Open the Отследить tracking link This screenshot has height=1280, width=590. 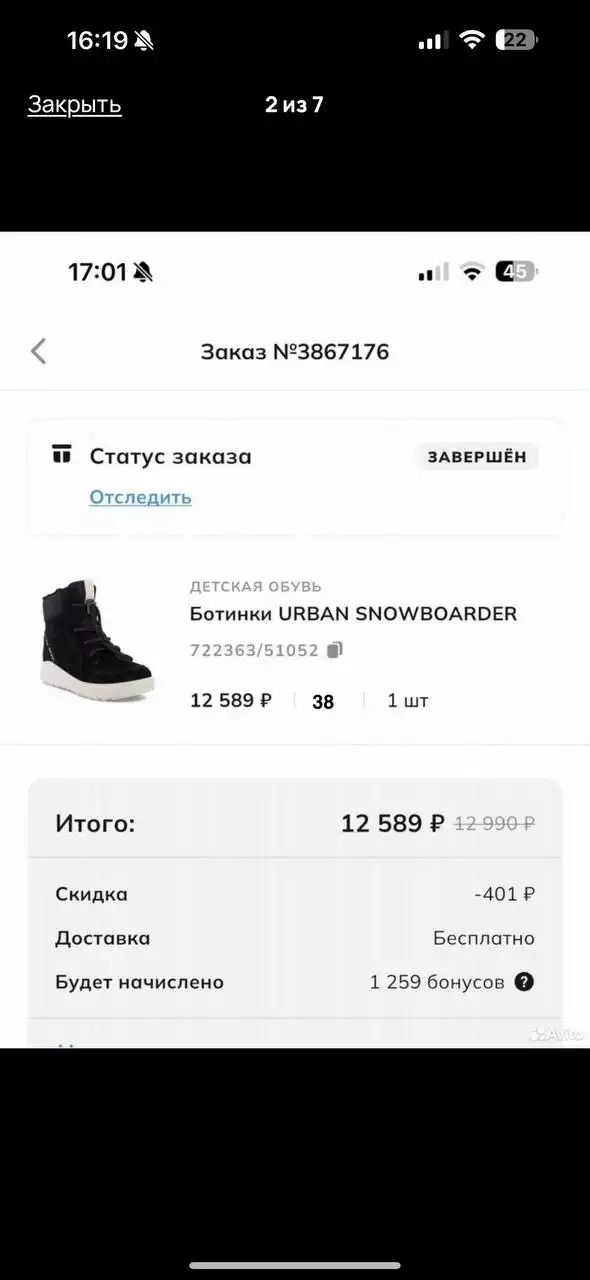click(140, 497)
